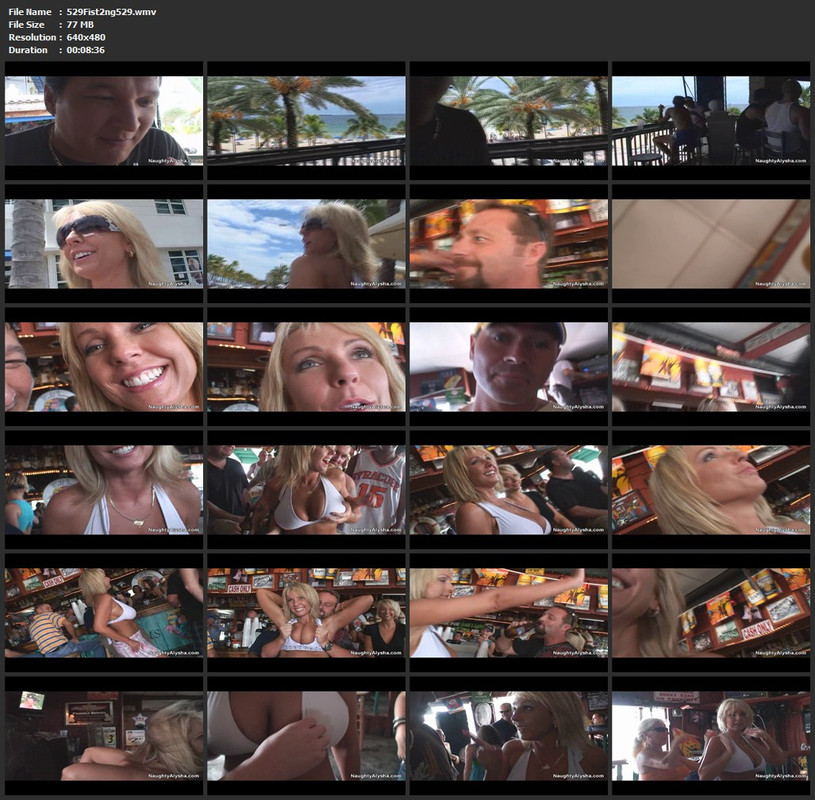Click the Duration label
This screenshot has height=800, width=815.
point(28,50)
